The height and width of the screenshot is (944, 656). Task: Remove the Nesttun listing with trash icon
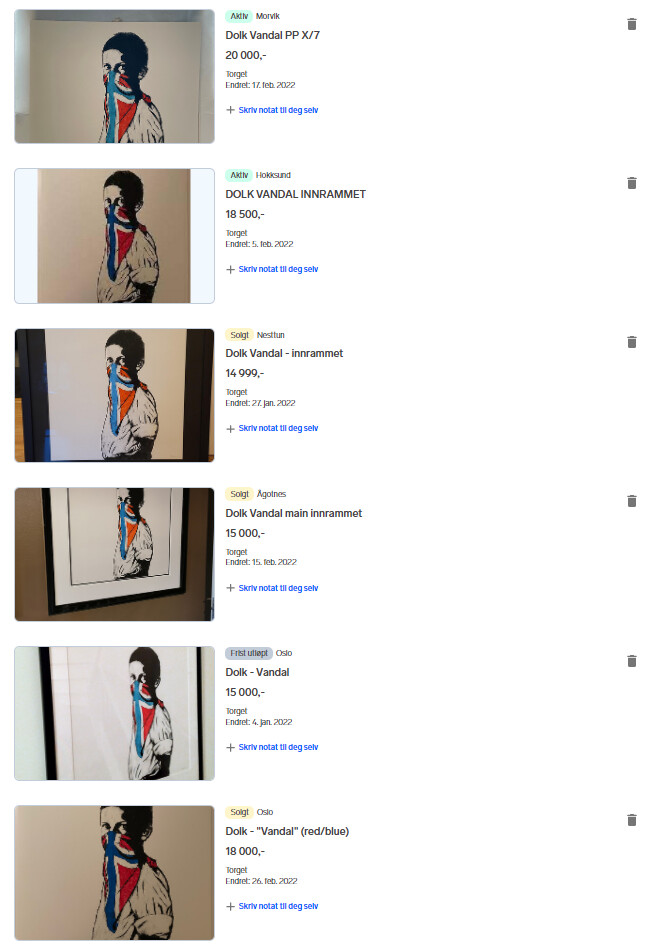pyautogui.click(x=631, y=342)
